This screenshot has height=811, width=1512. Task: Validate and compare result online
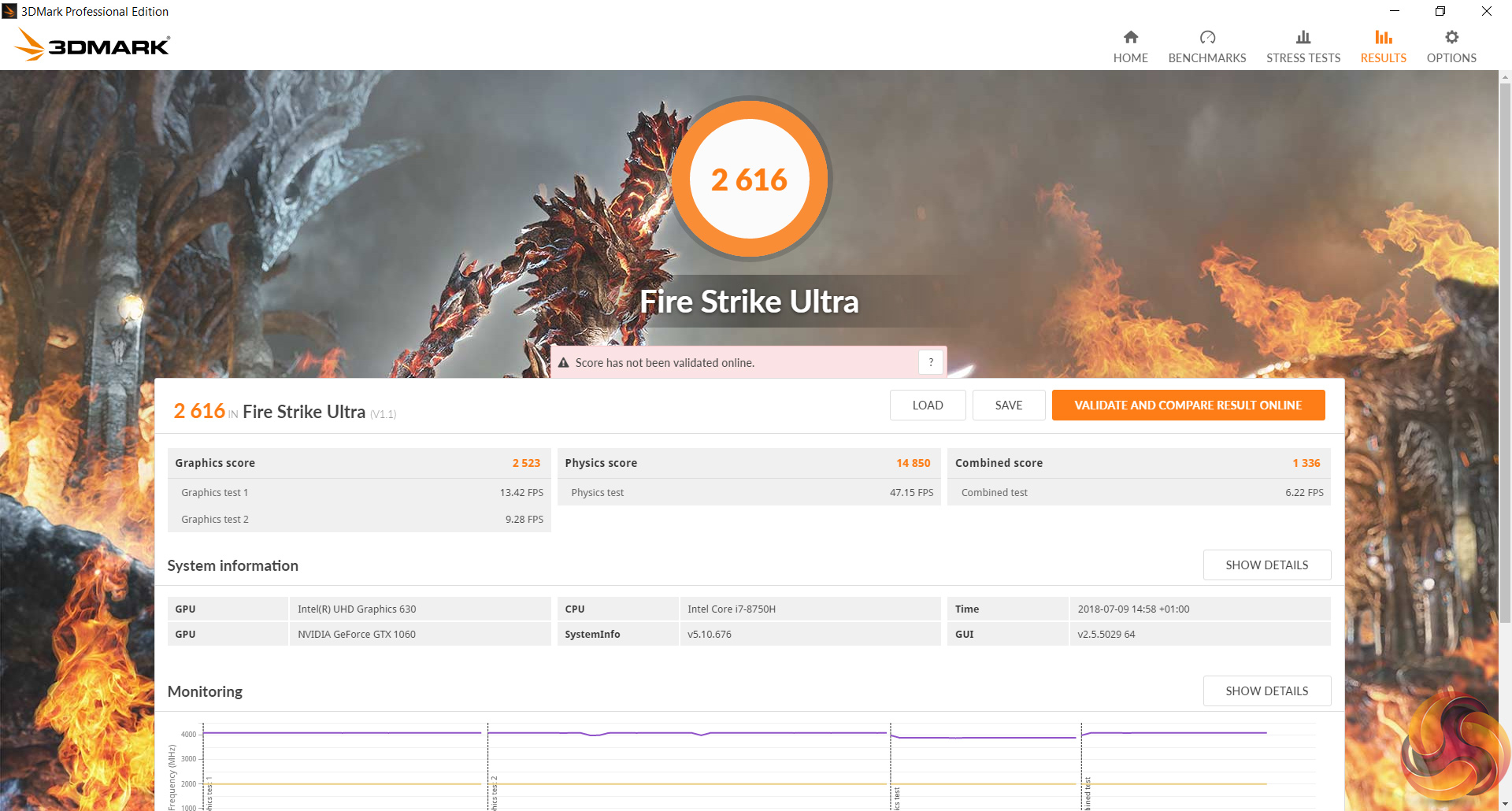(x=1188, y=405)
